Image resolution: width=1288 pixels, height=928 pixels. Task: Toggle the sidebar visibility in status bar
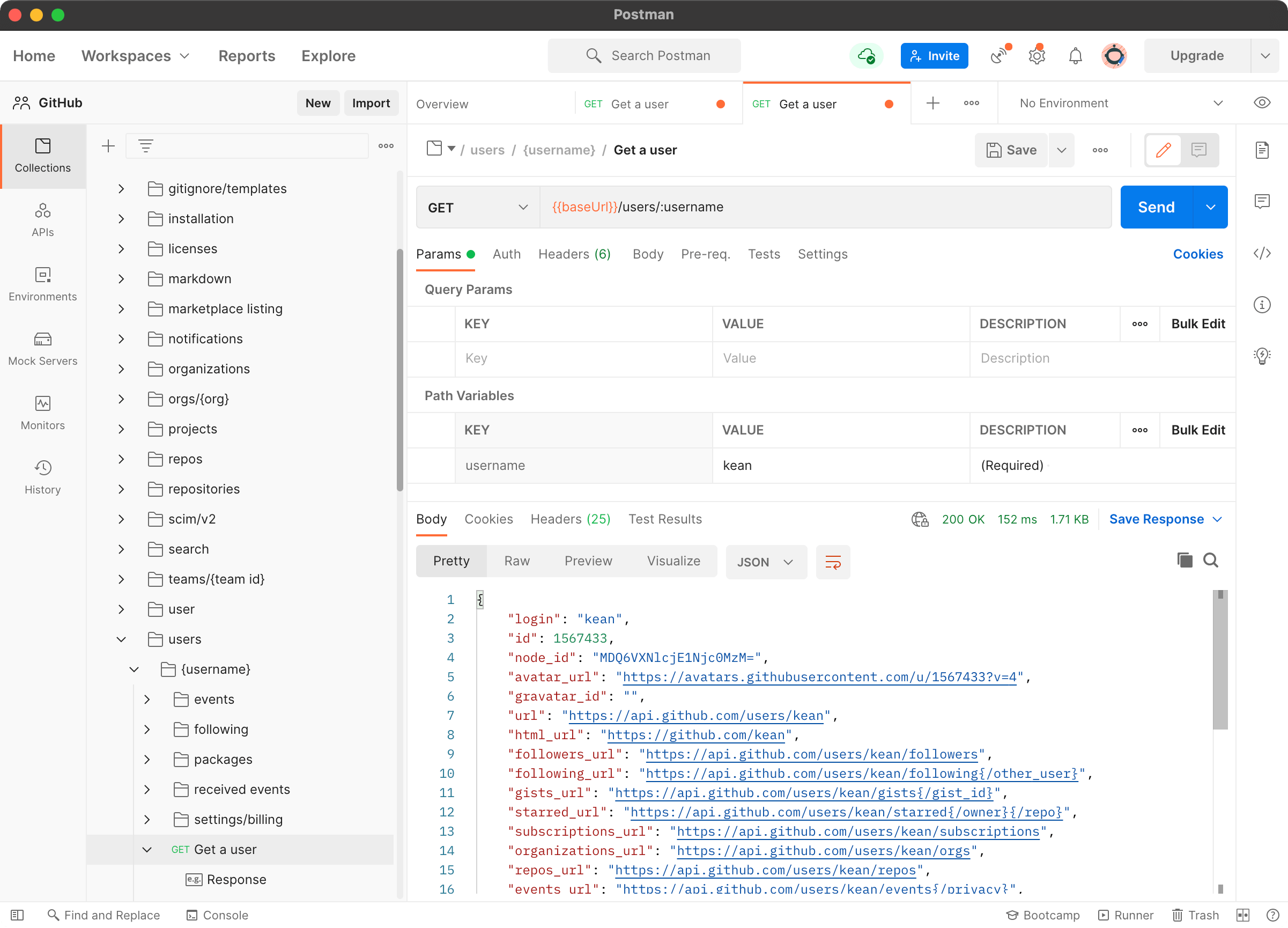pyautogui.click(x=17, y=915)
